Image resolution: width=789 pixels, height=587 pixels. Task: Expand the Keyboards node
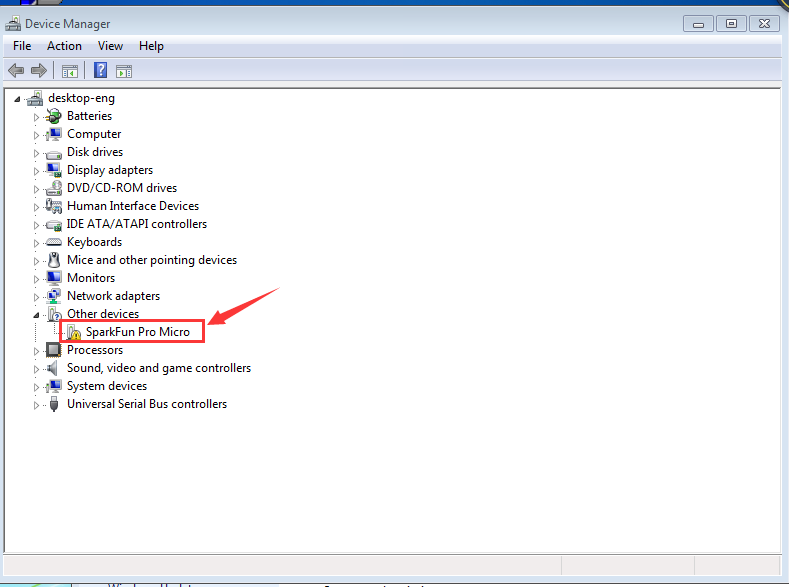tap(36, 243)
